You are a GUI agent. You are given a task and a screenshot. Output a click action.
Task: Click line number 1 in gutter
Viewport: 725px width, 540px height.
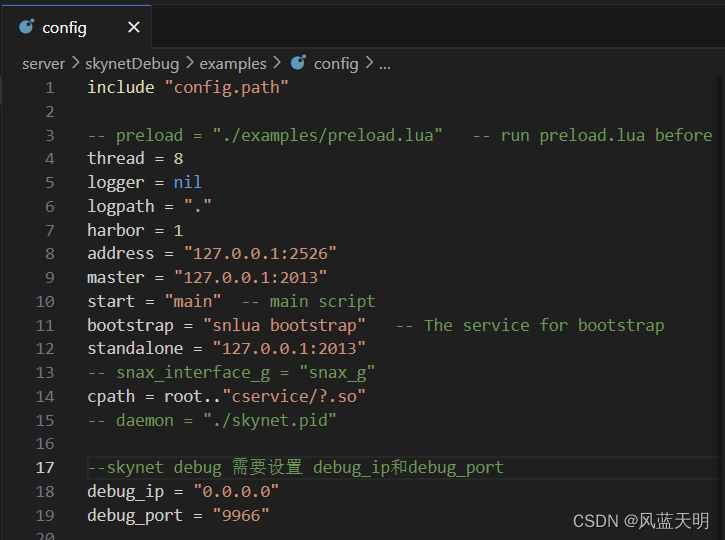[49, 87]
